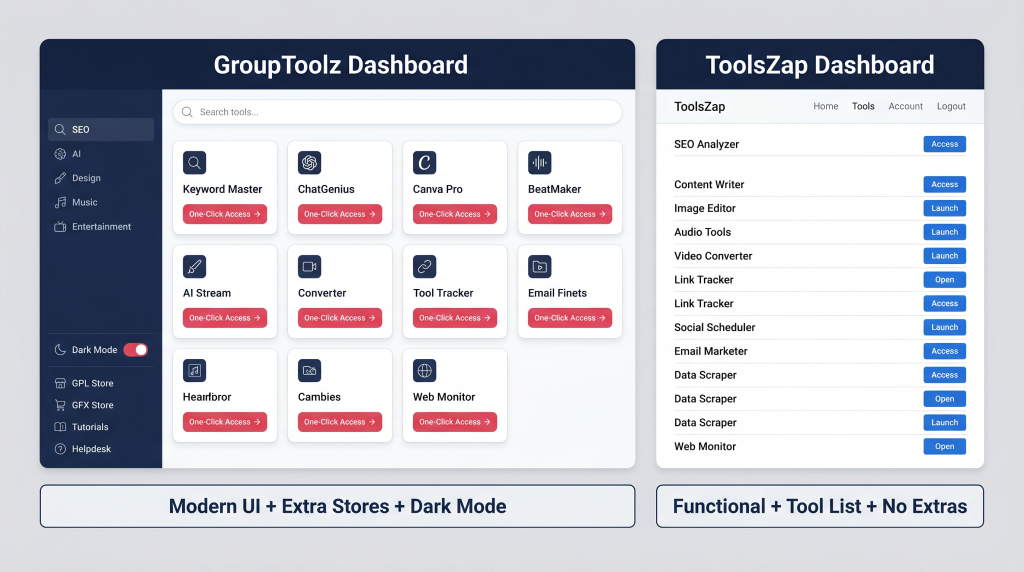The height and width of the screenshot is (572, 1024).
Task: Click the 'Content Writer' list text
Action: point(709,184)
